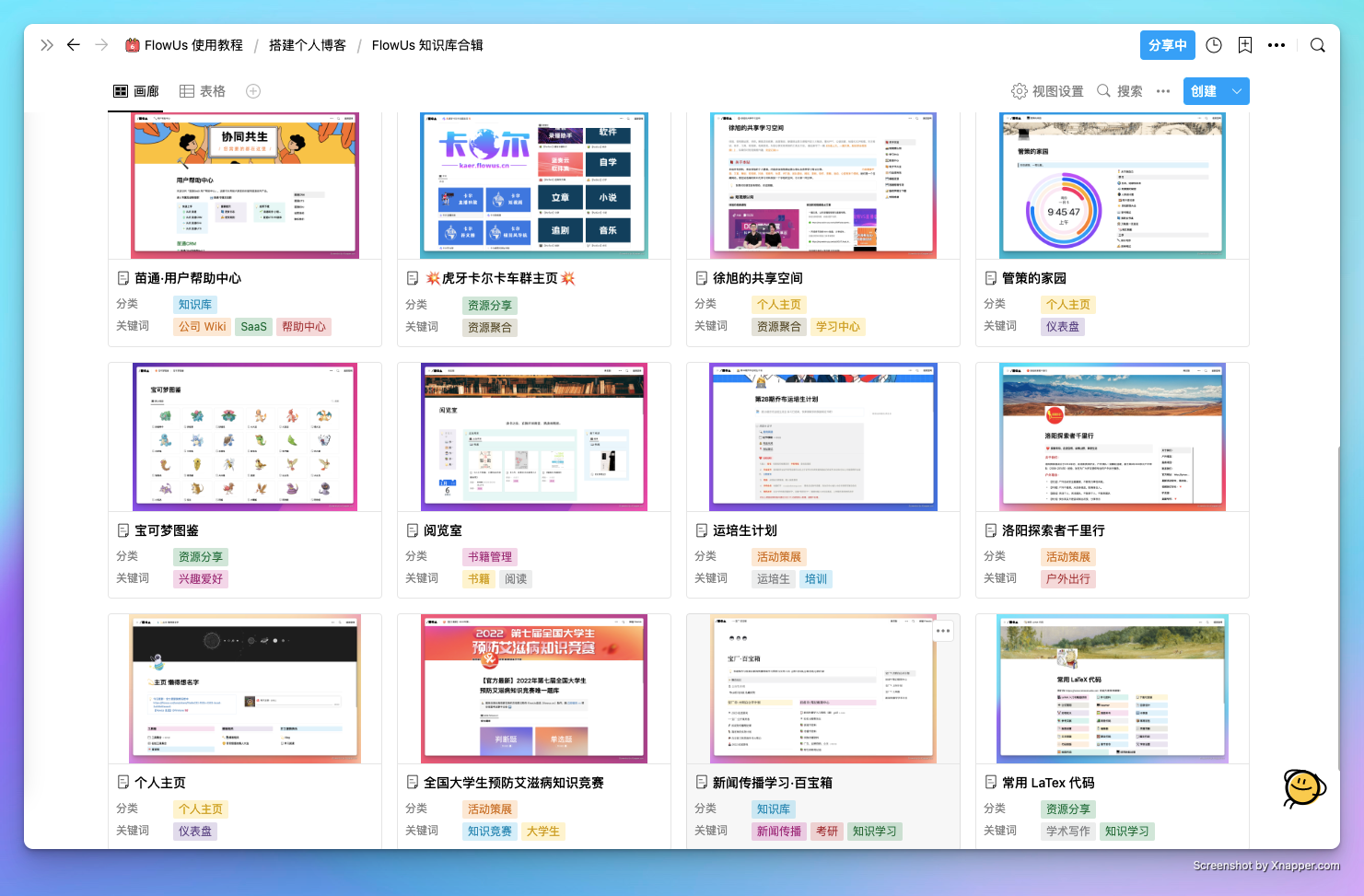Switch to the 表格 view tab
The height and width of the screenshot is (896, 1364).
click(x=202, y=91)
